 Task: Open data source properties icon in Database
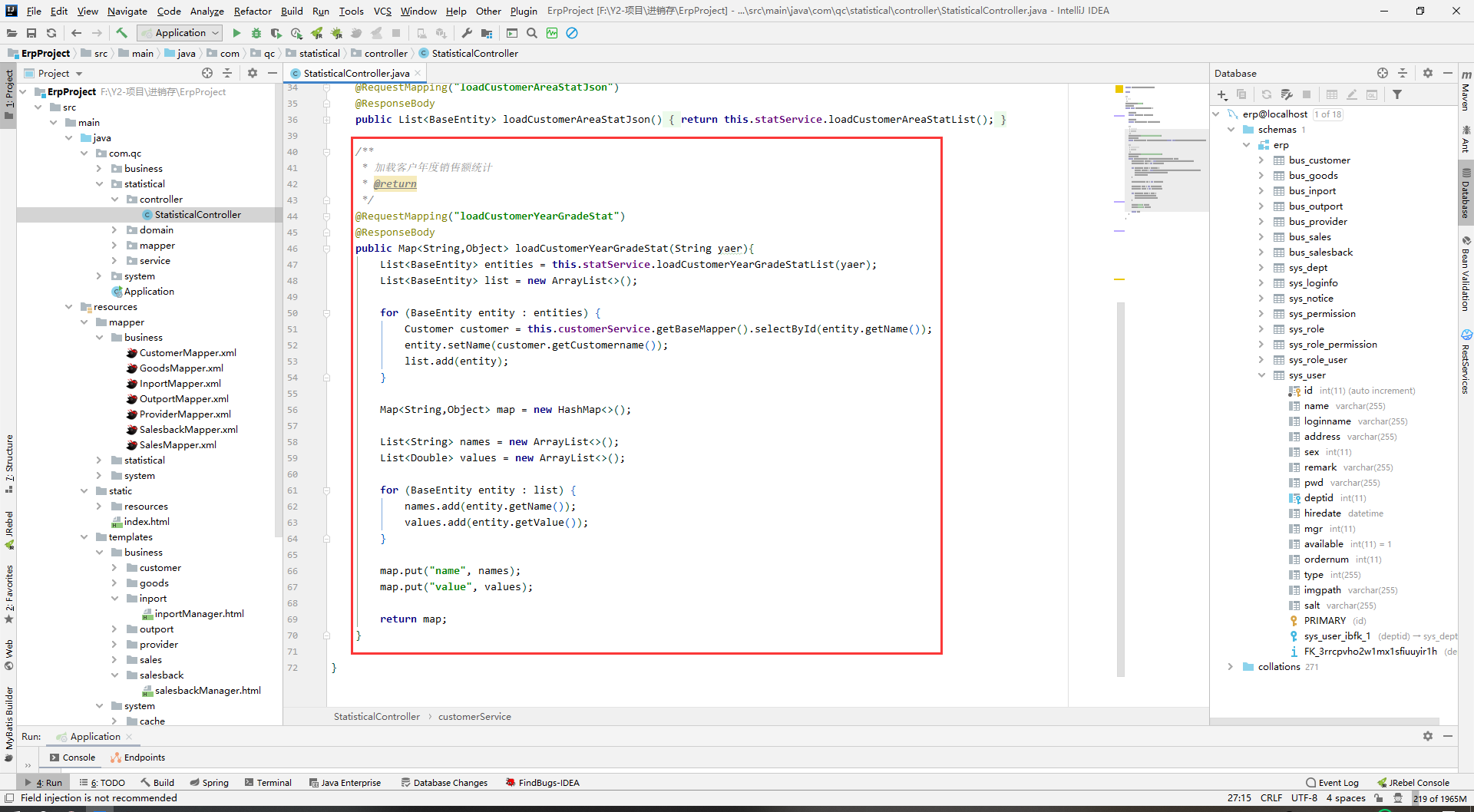tap(1287, 94)
